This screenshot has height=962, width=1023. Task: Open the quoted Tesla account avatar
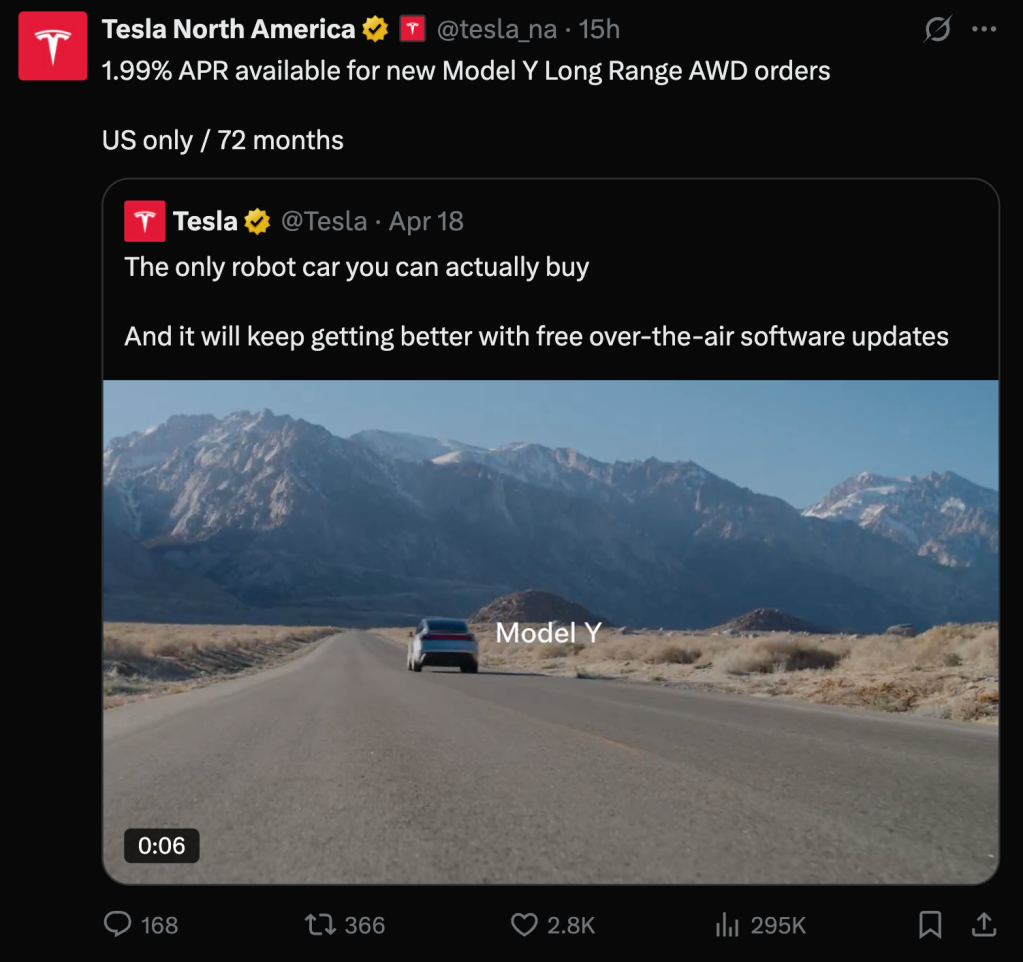point(144,221)
